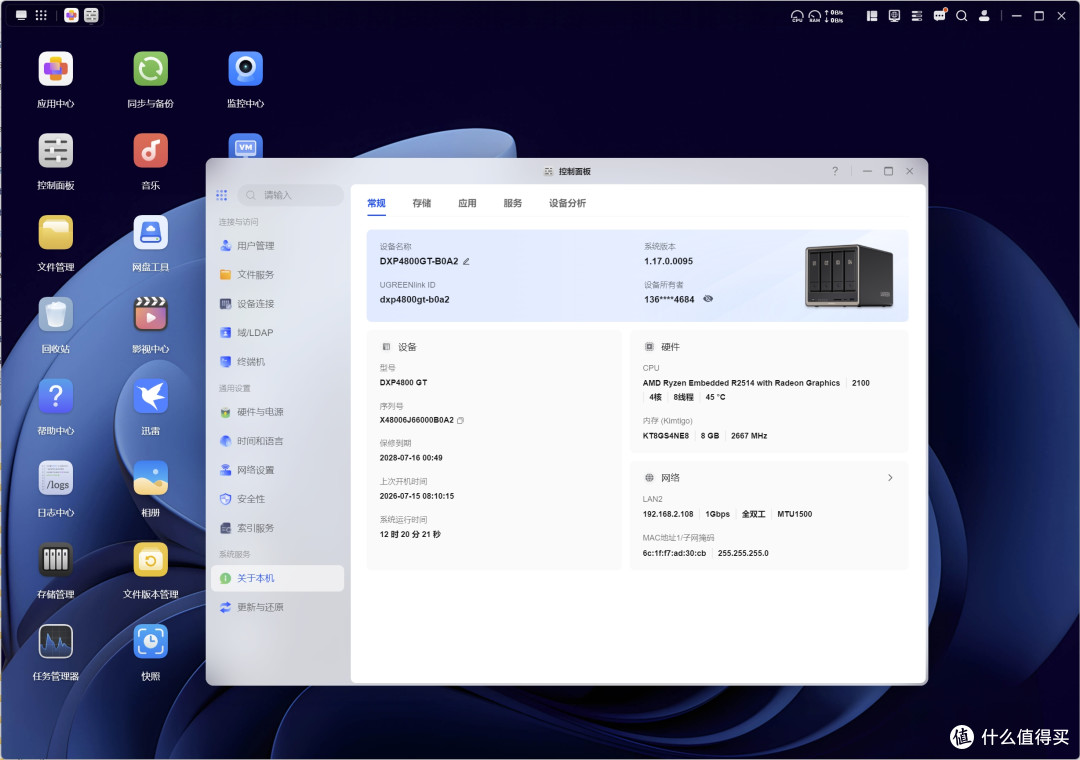
Task: Switch to control panel in top bar task area
Action: point(91,15)
